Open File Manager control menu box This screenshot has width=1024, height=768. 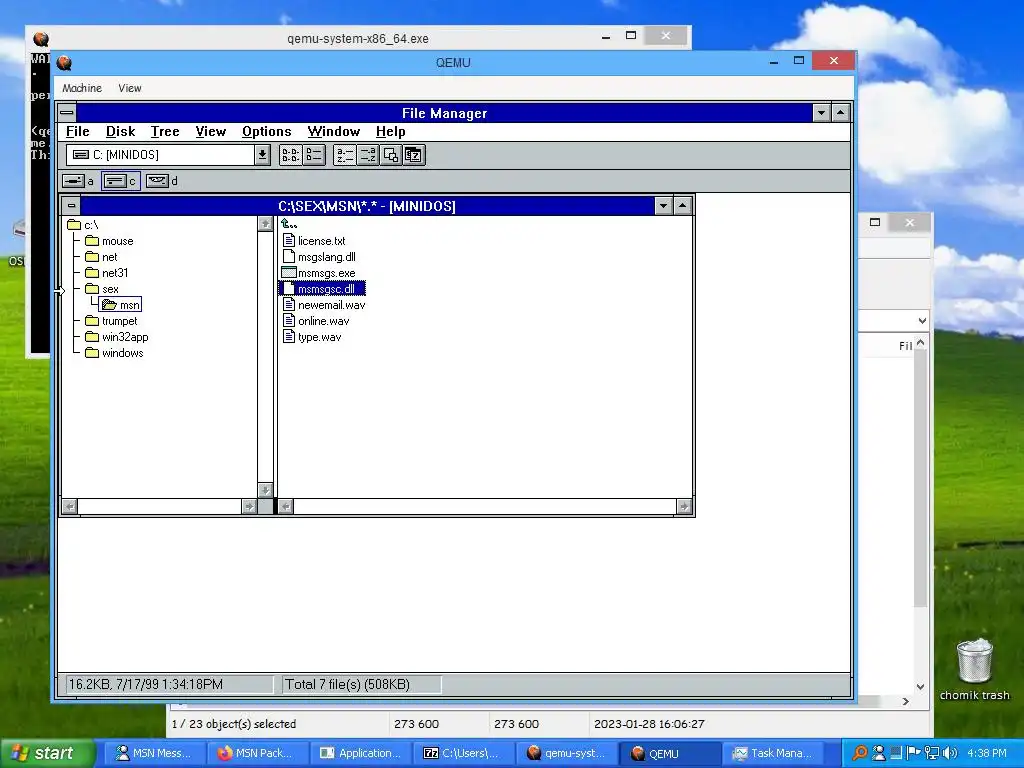pyautogui.click(x=67, y=112)
